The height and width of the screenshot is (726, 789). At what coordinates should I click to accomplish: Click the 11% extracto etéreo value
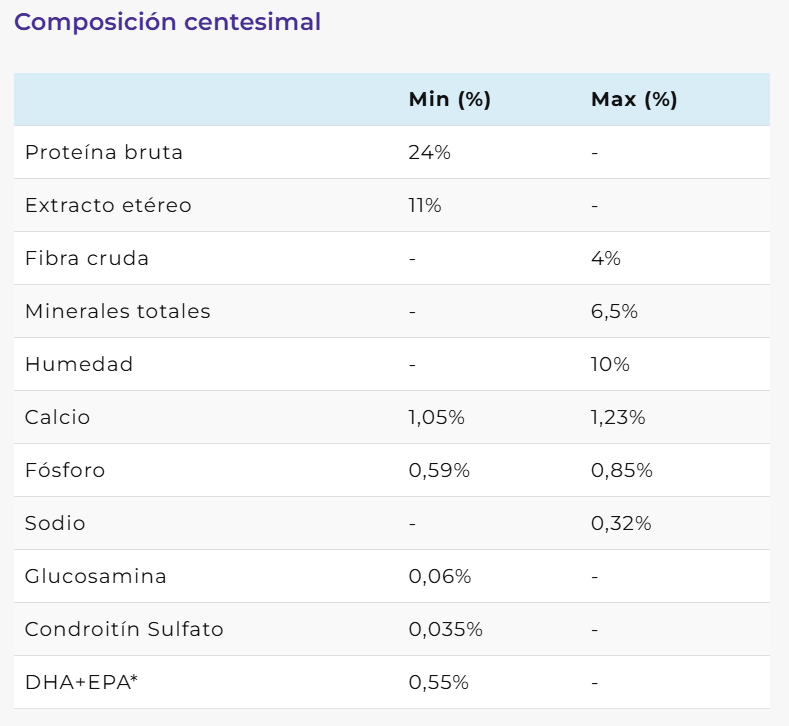(x=424, y=205)
